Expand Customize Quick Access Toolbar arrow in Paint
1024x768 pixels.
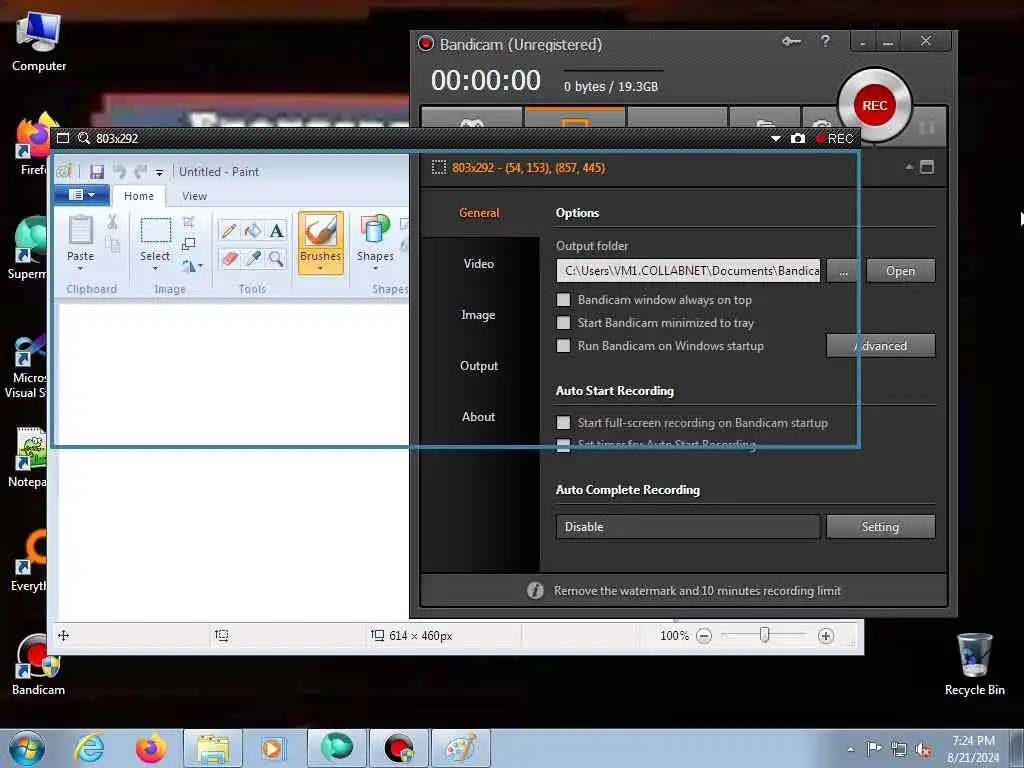pos(159,172)
